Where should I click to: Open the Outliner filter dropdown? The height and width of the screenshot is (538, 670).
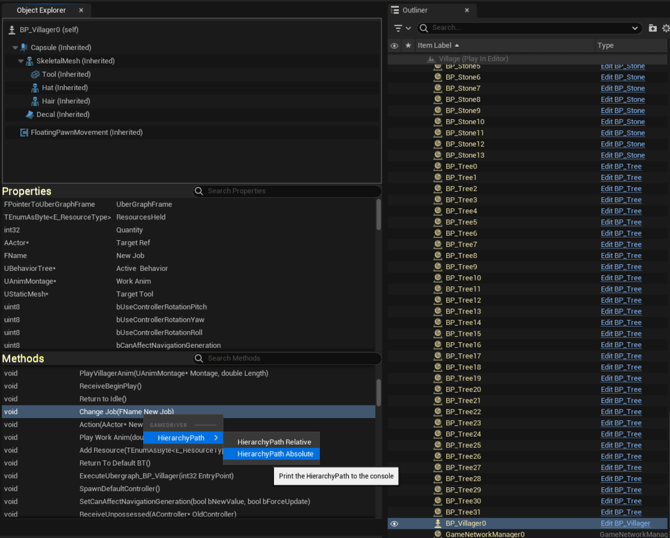click(402, 28)
